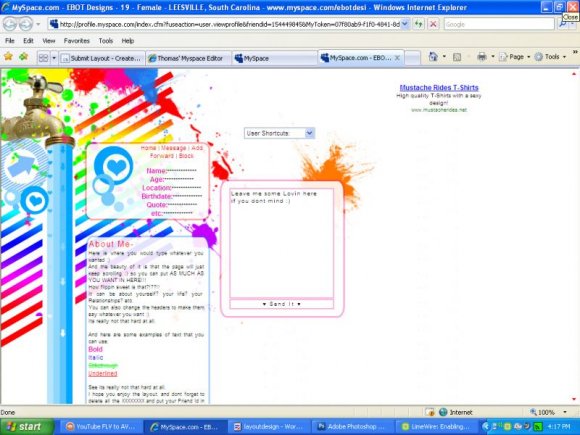Open Adobe Photoshop from the taskbar
This screenshot has height=435, width=580.
click(353, 427)
